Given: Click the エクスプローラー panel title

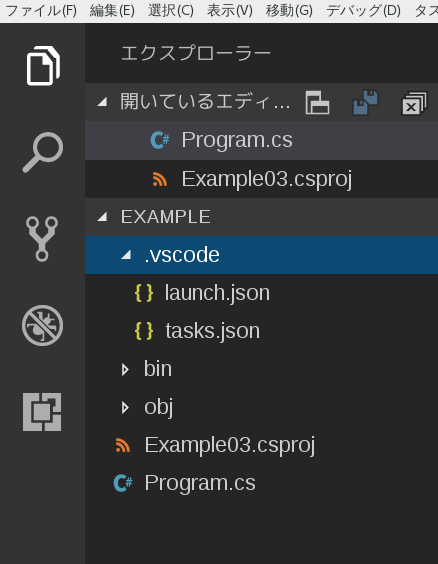Looking at the screenshot, I should [196, 53].
